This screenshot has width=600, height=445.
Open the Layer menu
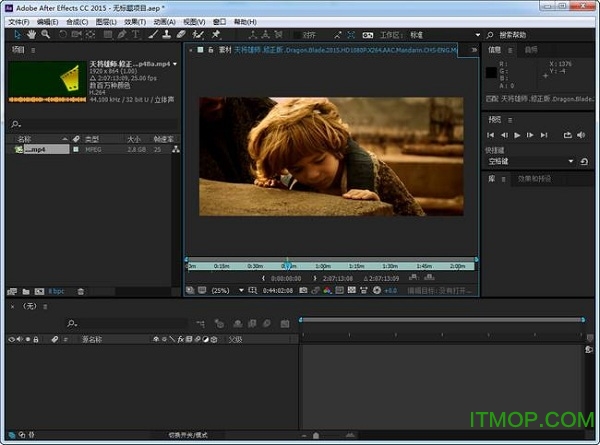106,22
